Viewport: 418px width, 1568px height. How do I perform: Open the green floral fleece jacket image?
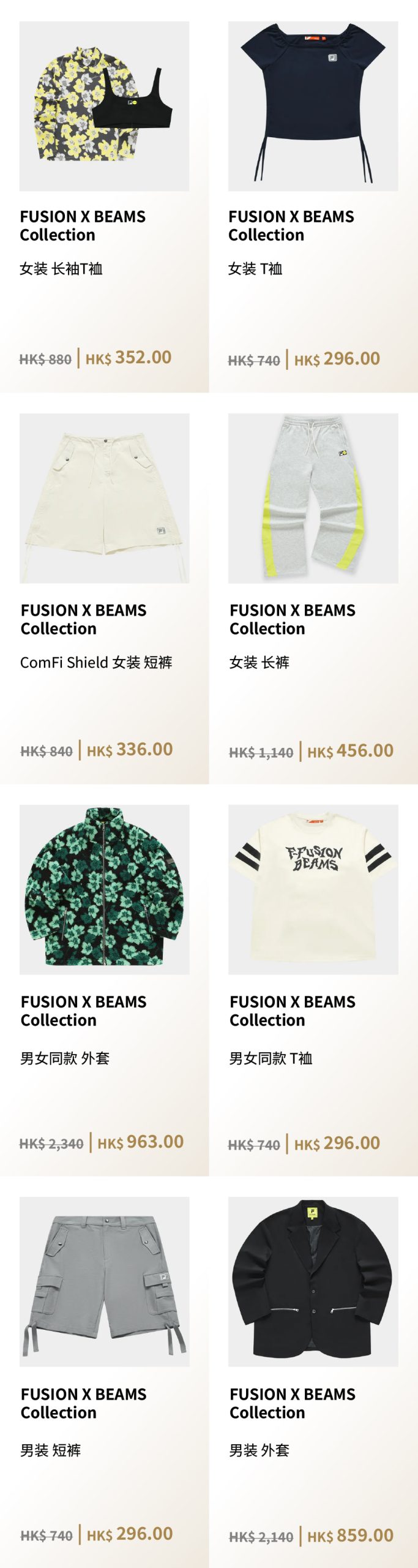click(104, 889)
